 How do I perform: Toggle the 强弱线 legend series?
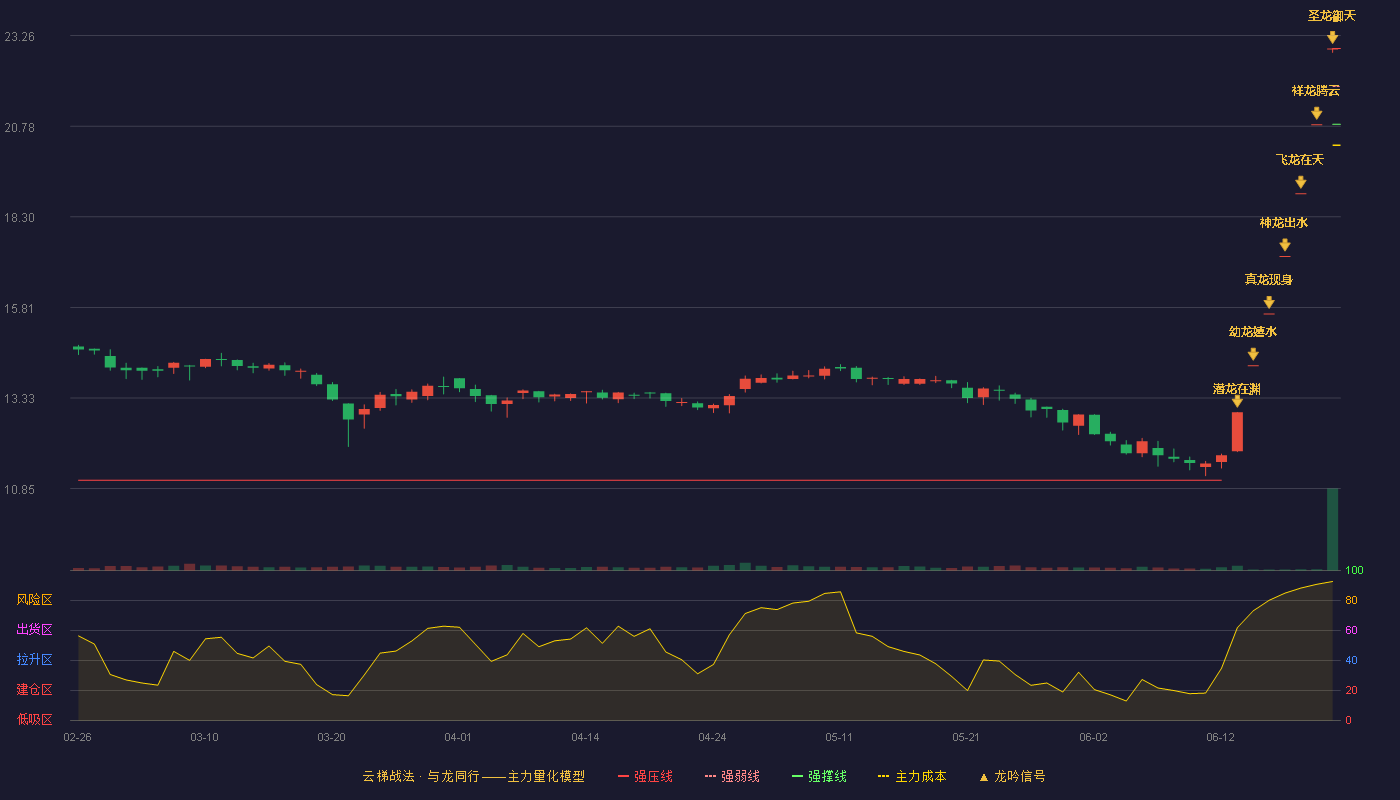click(x=732, y=776)
